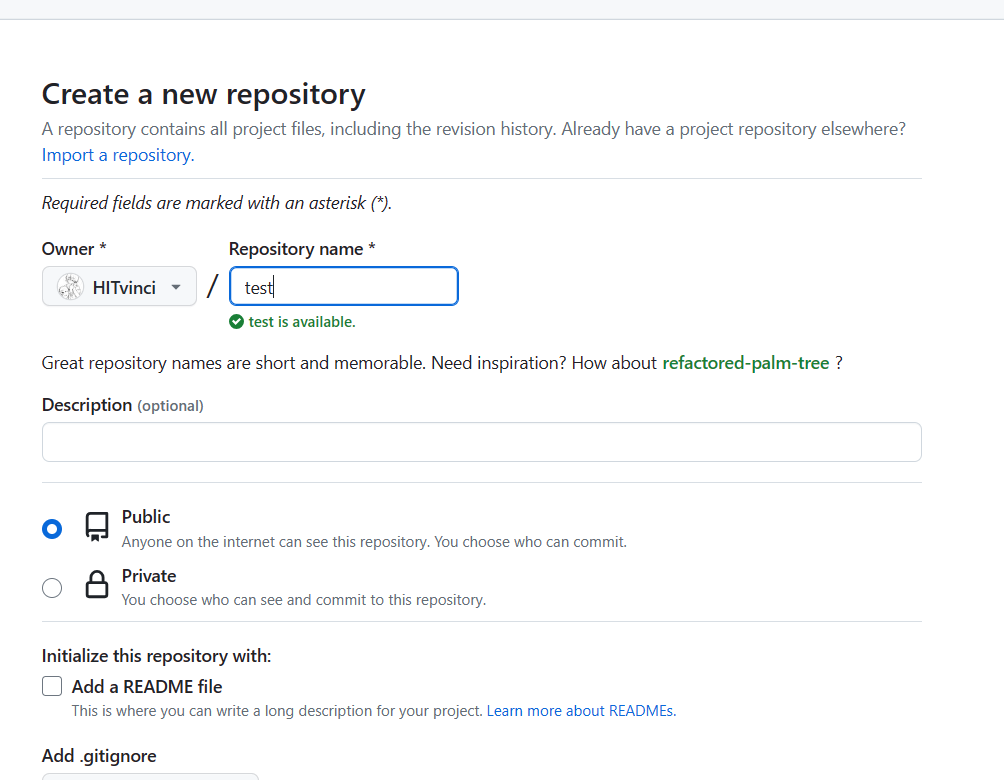Click the HITvinci avatar icon
Screen dimensions: 1004x780
point(70,286)
